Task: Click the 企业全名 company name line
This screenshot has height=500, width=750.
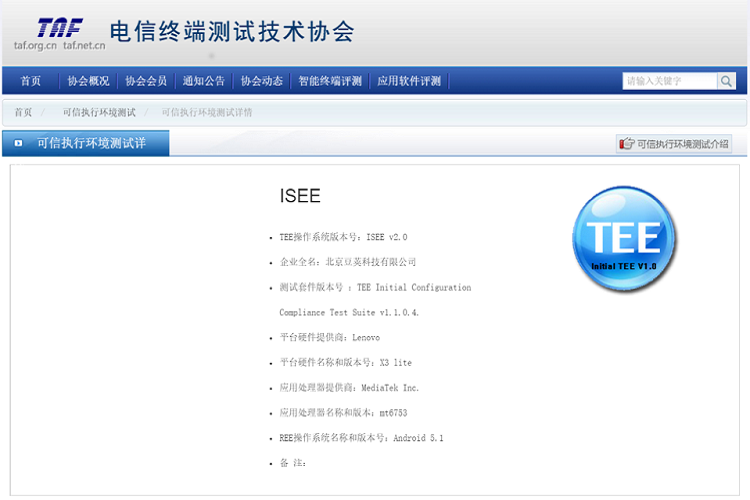Action: (348, 262)
